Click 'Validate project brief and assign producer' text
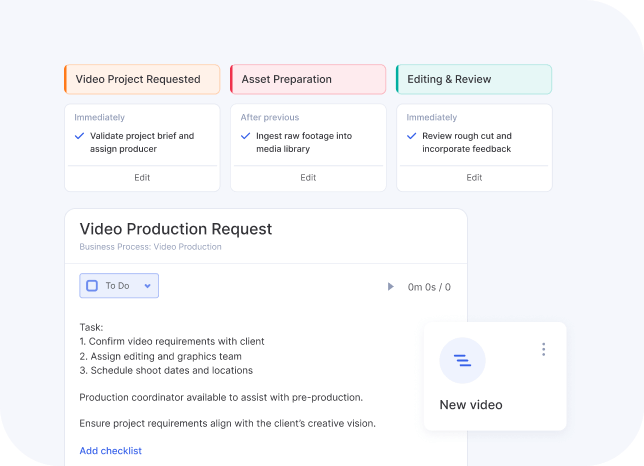This screenshot has width=644, height=466. (142, 142)
